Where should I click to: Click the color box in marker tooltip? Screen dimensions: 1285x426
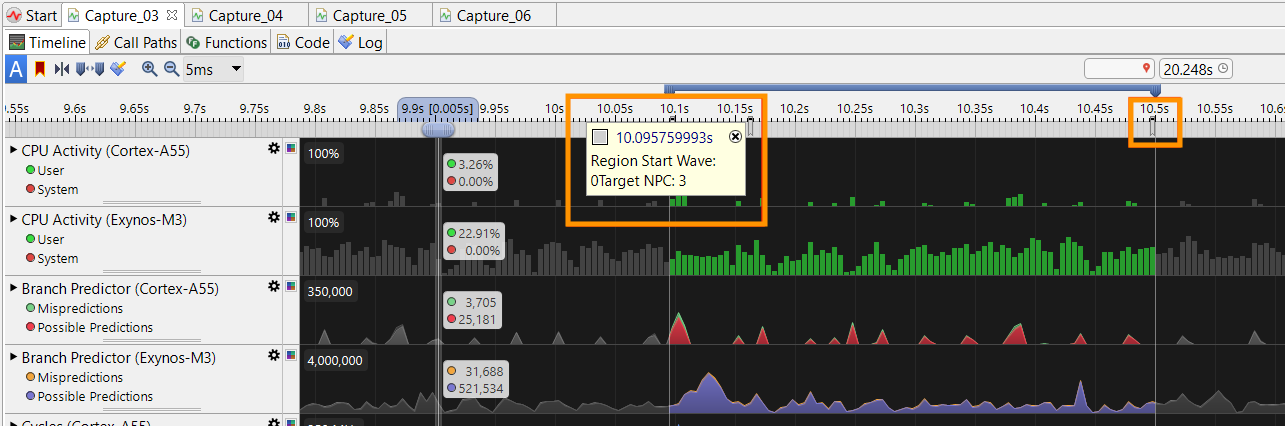(600, 137)
